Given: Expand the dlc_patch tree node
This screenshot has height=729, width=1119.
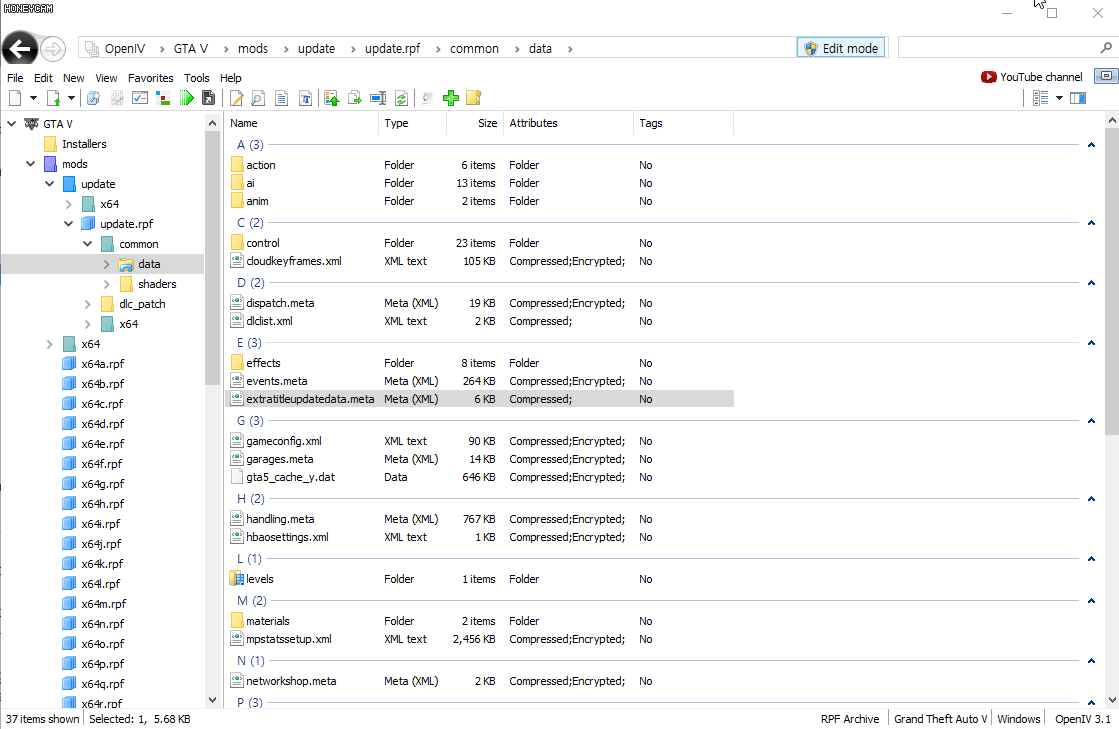Looking at the screenshot, I should (x=88, y=304).
